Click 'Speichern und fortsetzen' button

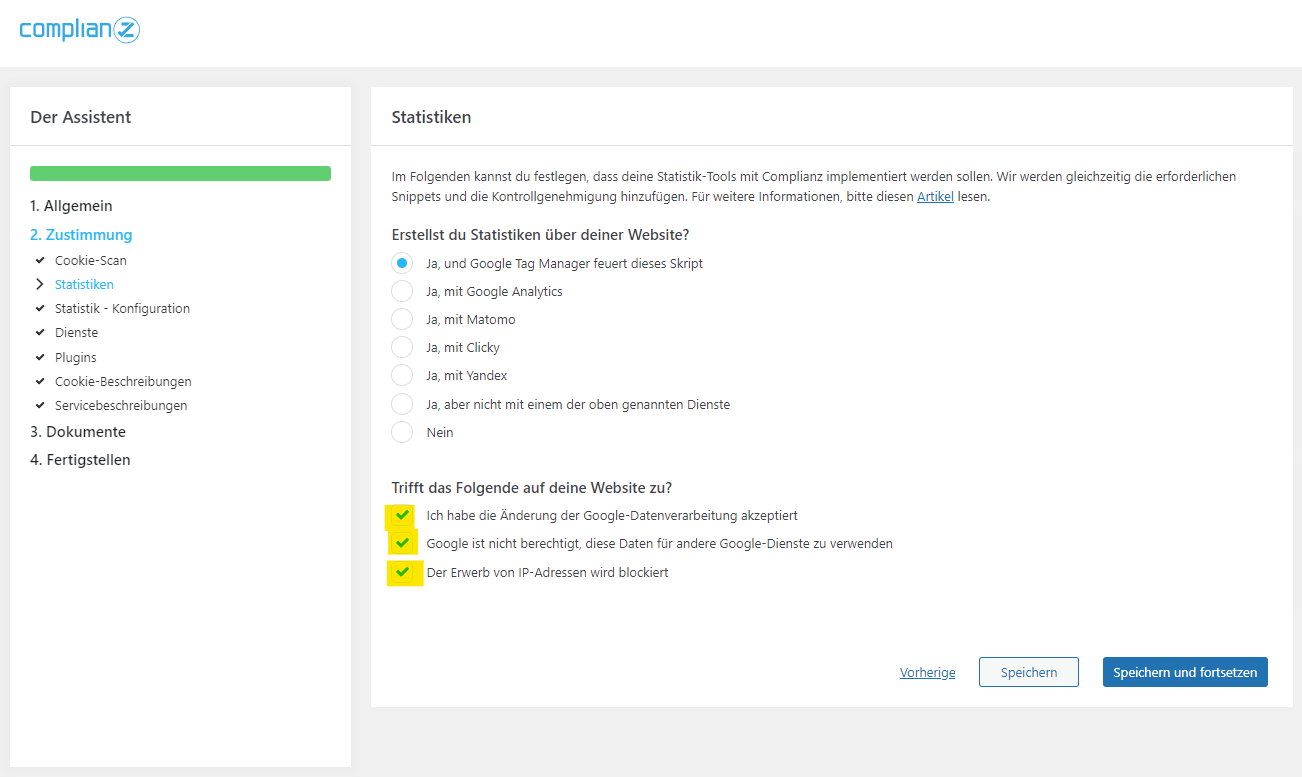tap(1185, 672)
